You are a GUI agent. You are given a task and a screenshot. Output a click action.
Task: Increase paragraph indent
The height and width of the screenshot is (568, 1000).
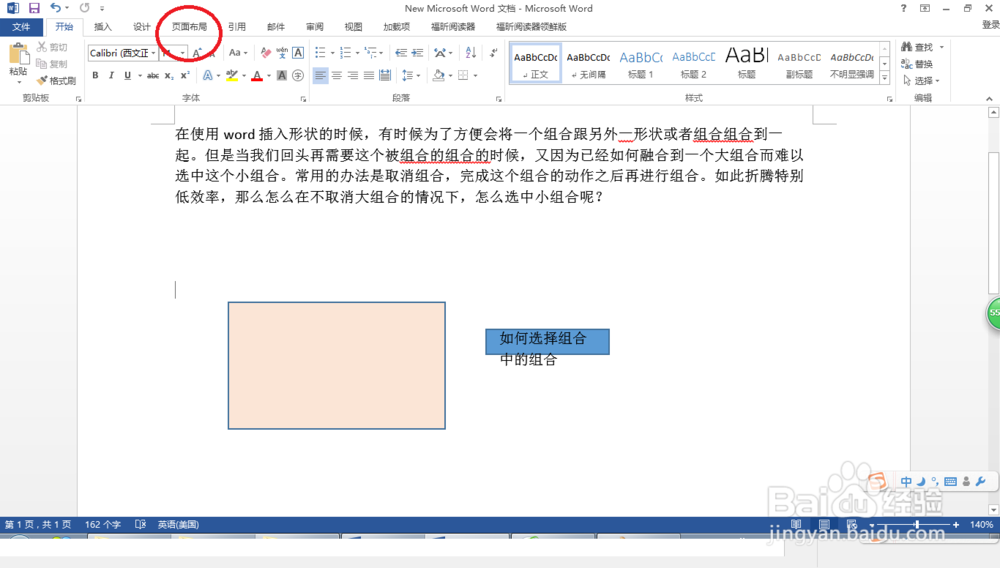click(417, 53)
